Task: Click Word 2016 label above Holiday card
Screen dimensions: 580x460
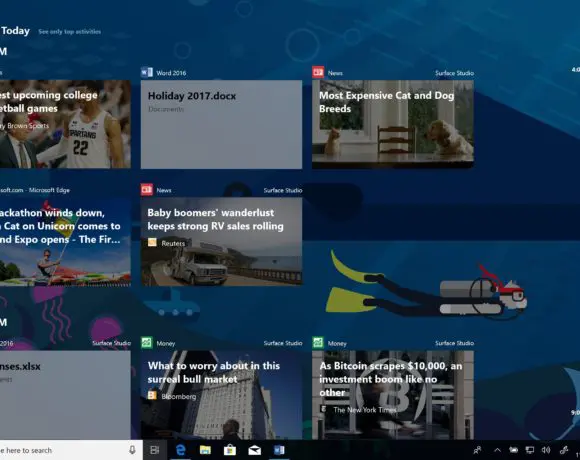Action: 171,73
